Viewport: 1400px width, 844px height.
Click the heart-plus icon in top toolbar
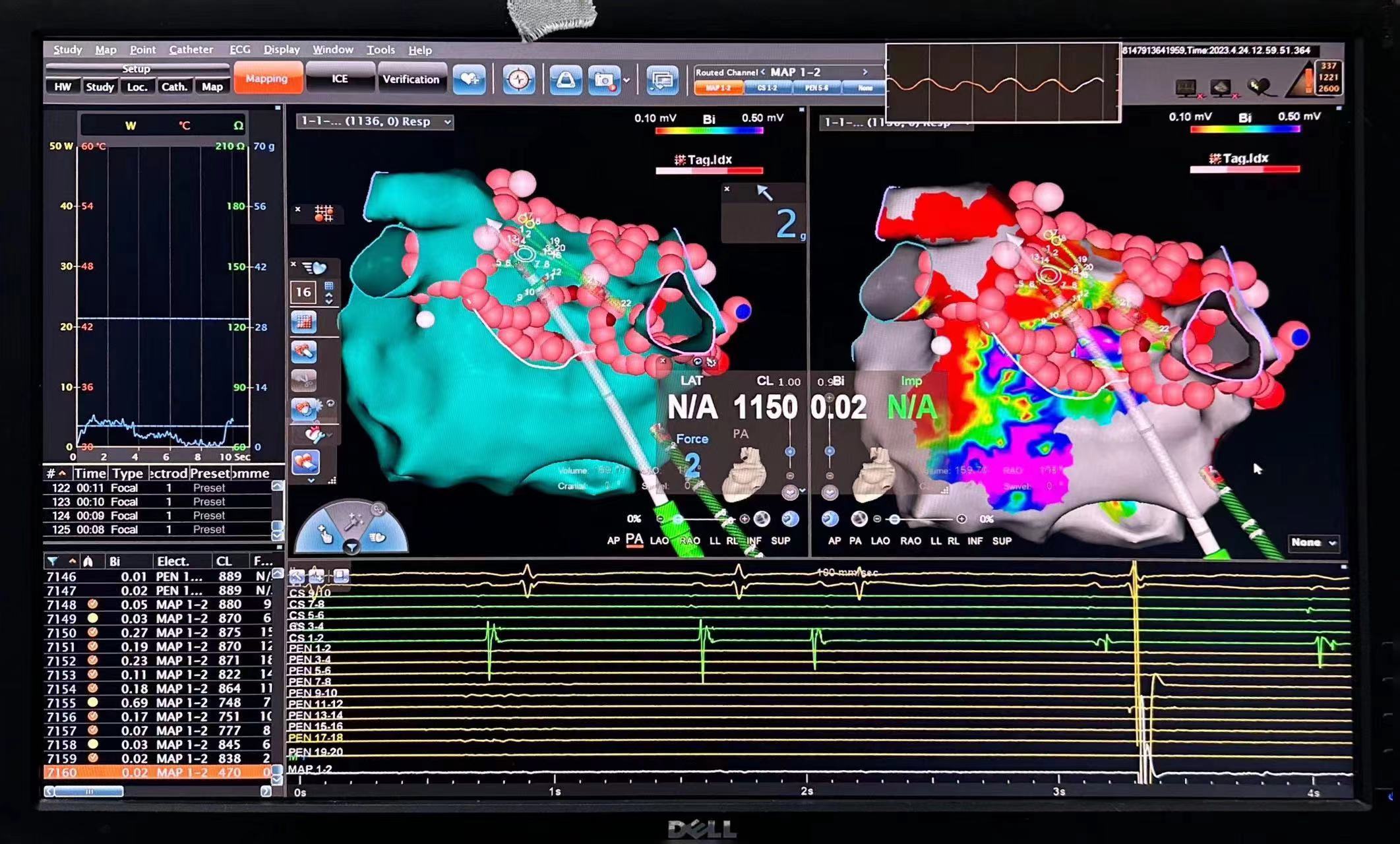click(x=469, y=80)
